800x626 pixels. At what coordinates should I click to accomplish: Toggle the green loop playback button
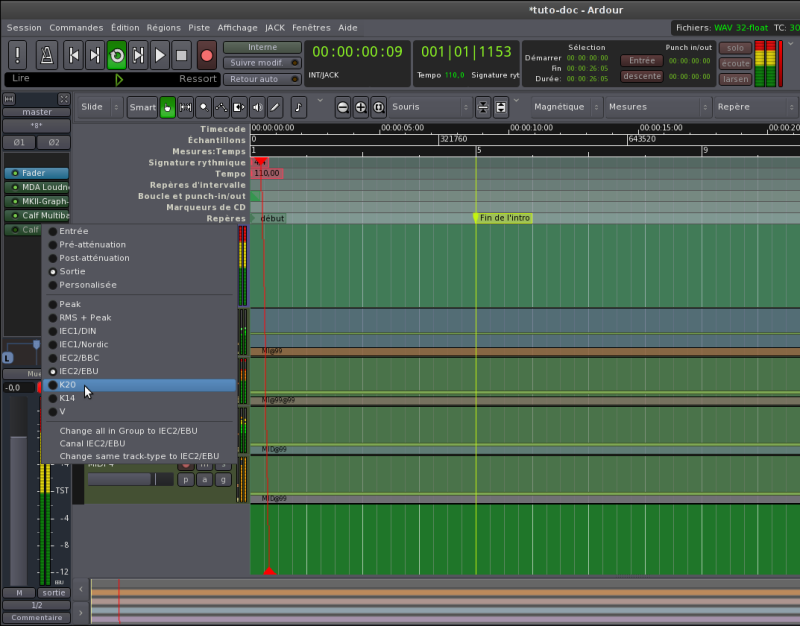point(116,54)
